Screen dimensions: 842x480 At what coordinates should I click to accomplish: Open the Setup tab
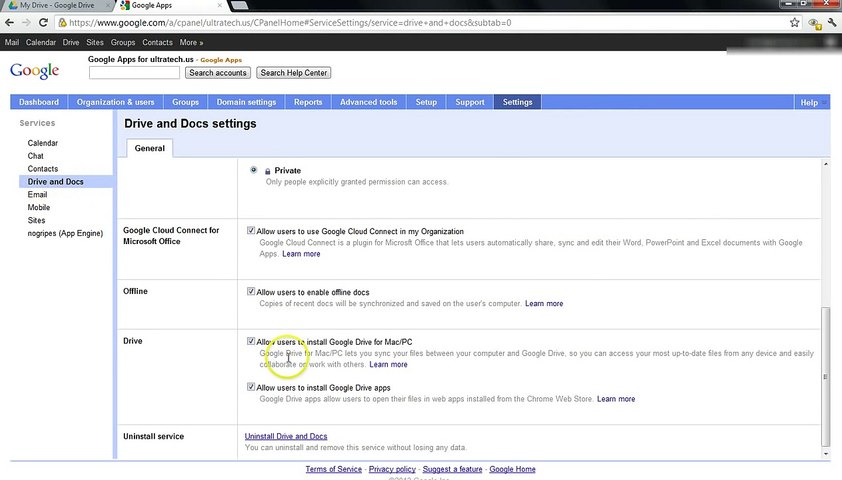click(426, 102)
